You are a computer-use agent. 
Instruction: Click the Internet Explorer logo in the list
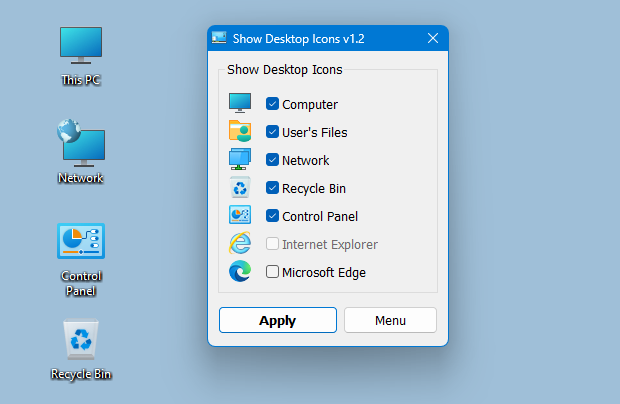point(240,244)
